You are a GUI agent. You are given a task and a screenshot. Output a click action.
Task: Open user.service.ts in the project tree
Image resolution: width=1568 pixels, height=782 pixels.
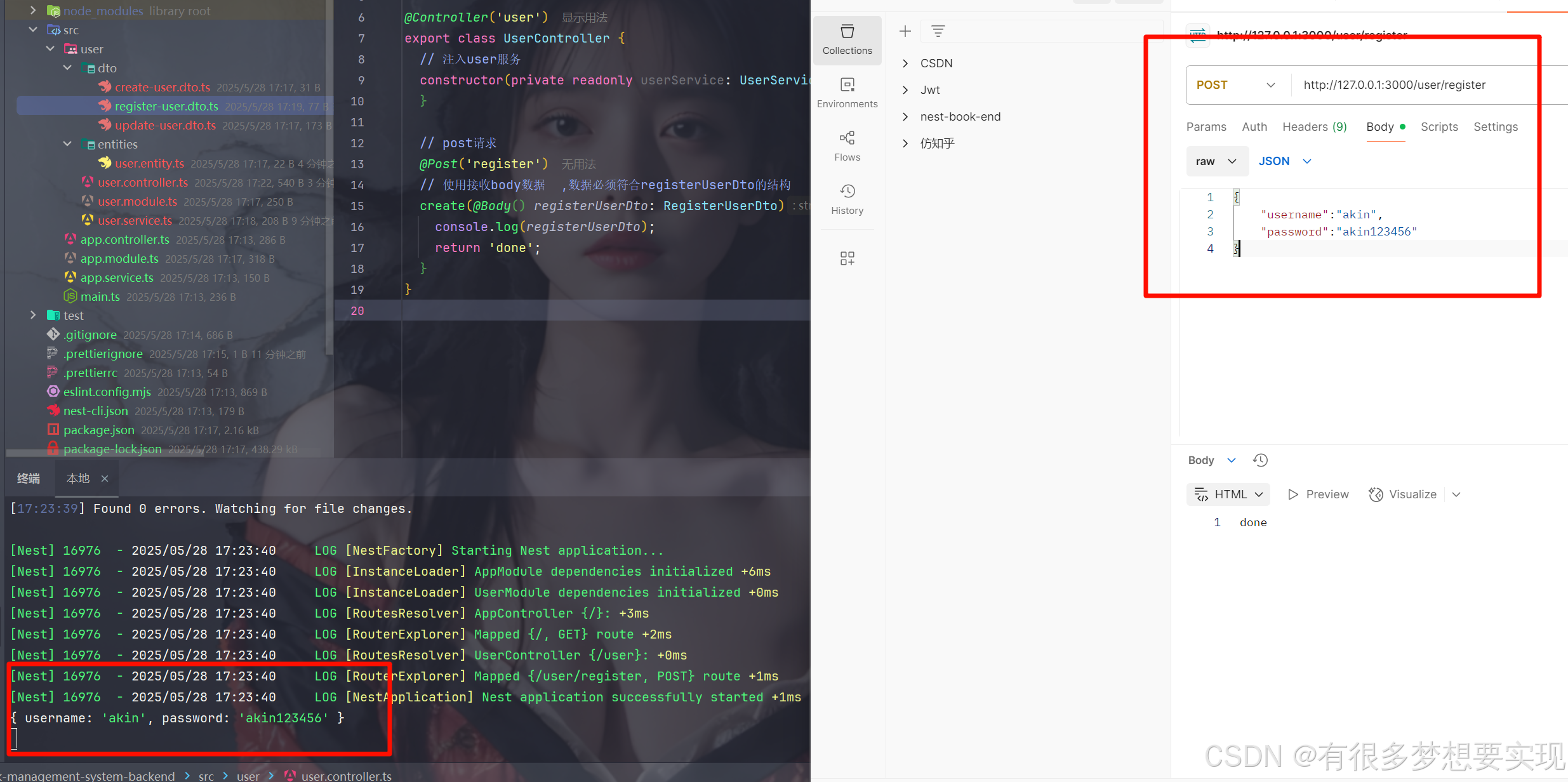click(x=135, y=220)
